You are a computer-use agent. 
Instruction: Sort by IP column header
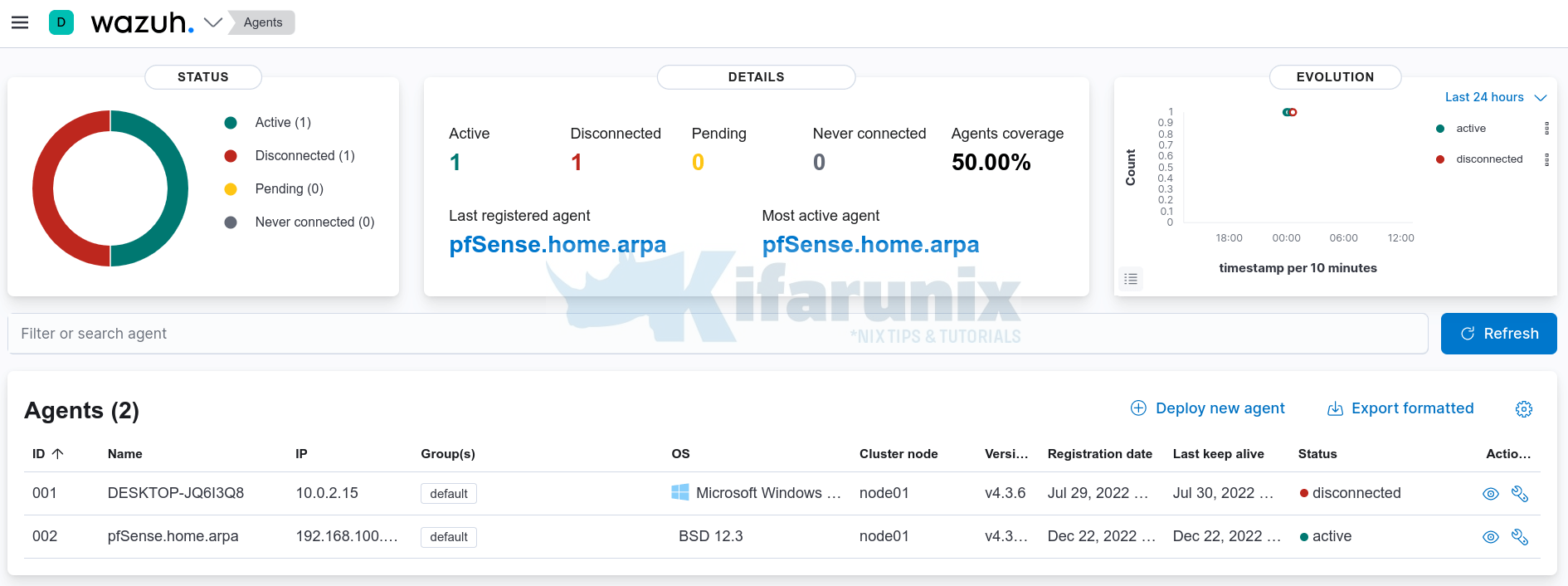[301, 453]
